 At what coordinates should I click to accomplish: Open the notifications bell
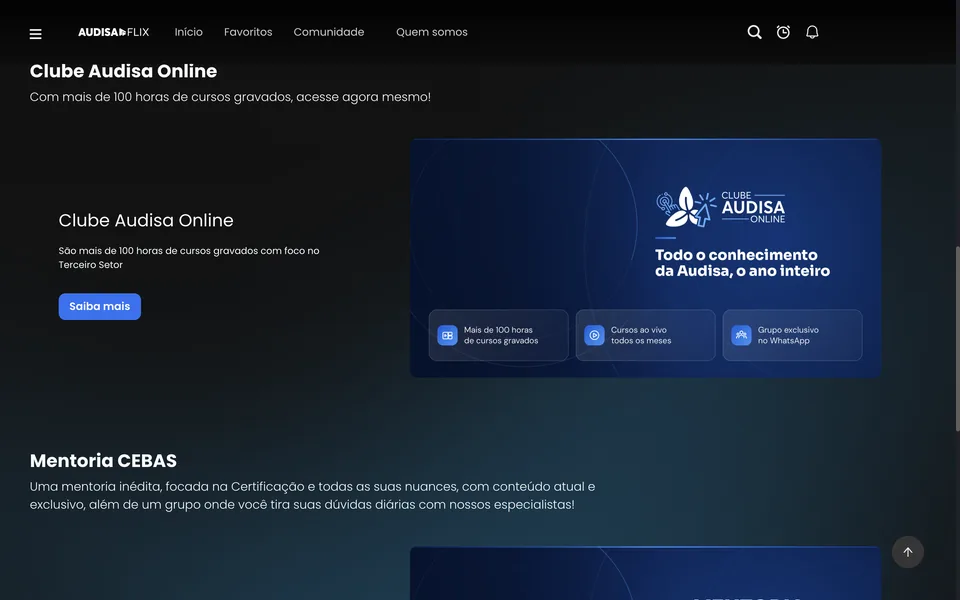point(812,32)
